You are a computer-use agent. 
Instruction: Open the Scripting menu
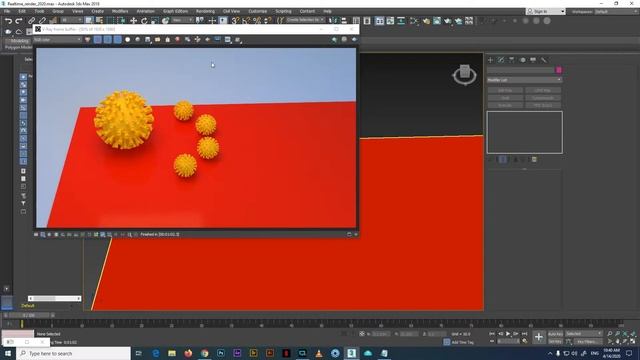pos(283,11)
